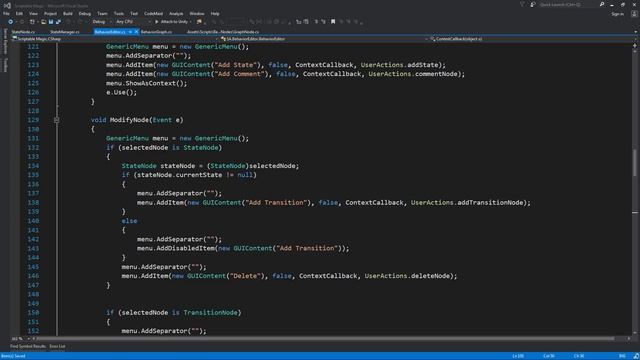Screen dimensions: 640x360
Task: Open the Scriptable Magic project dropdown
Action: (115, 39)
